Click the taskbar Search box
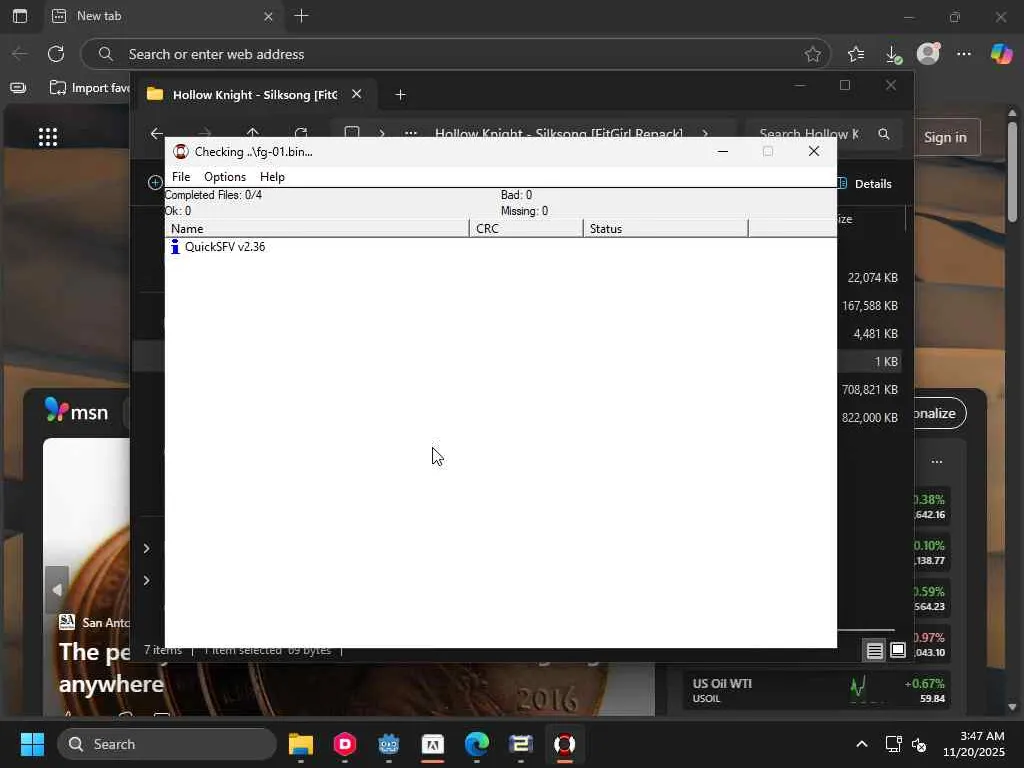 pos(167,744)
